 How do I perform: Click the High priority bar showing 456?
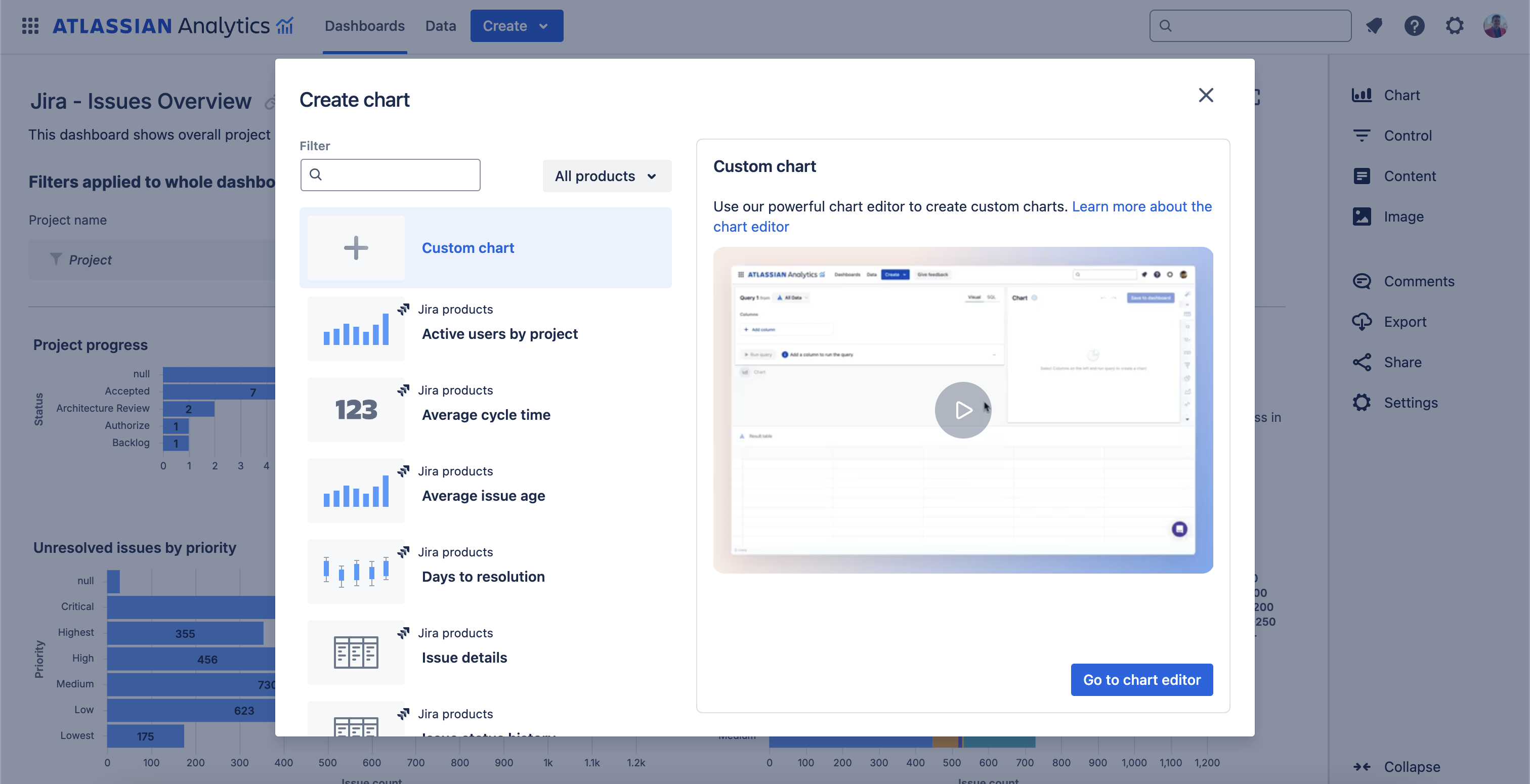click(191, 659)
